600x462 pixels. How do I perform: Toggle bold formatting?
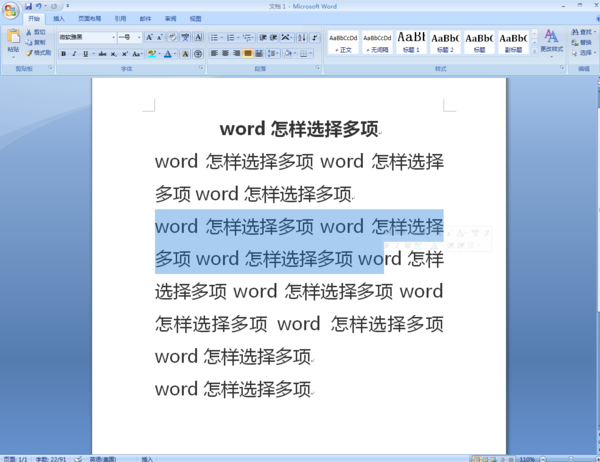coord(64,54)
